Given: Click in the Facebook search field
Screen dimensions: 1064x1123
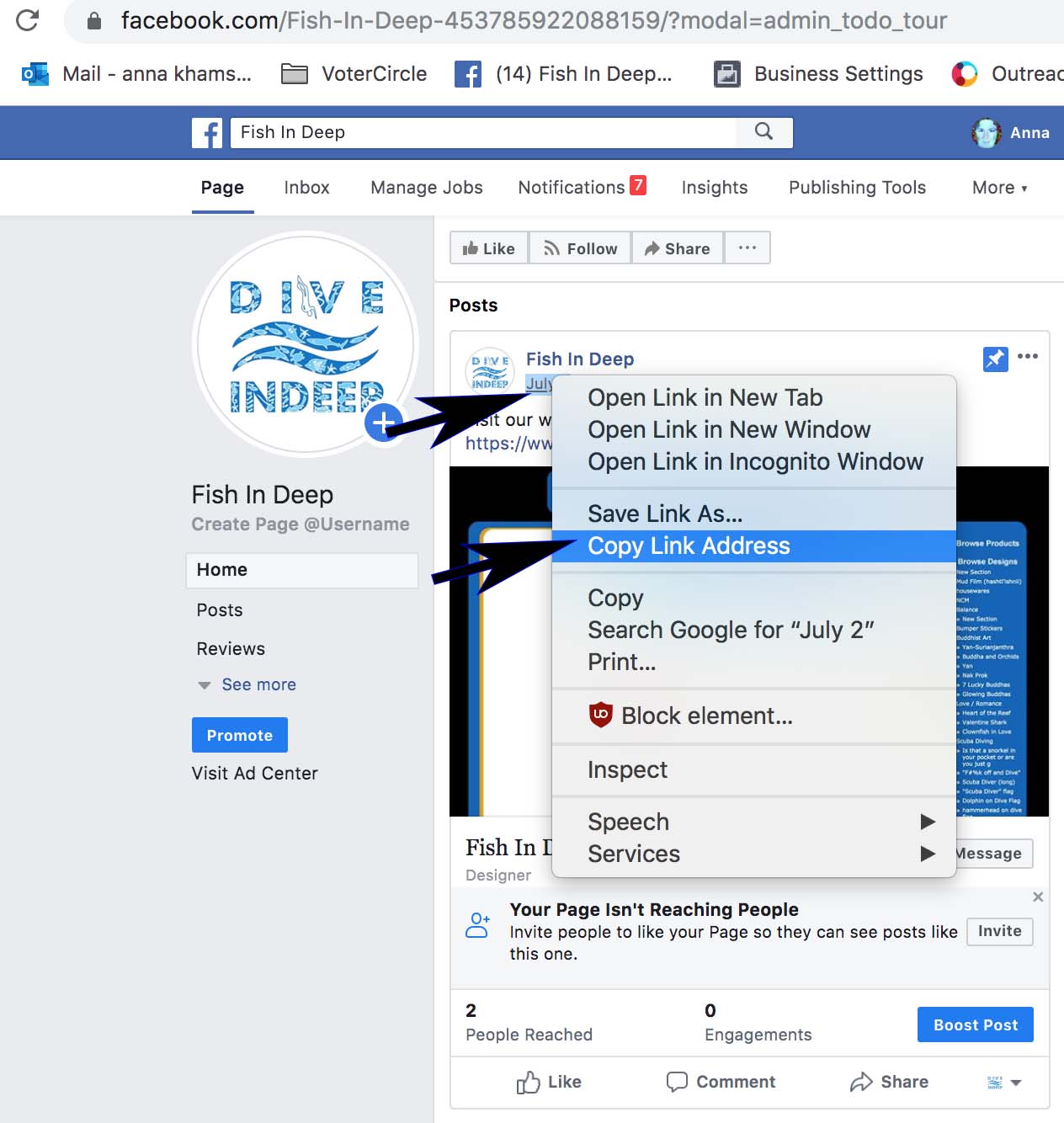Looking at the screenshot, I should pyautogui.click(x=484, y=132).
